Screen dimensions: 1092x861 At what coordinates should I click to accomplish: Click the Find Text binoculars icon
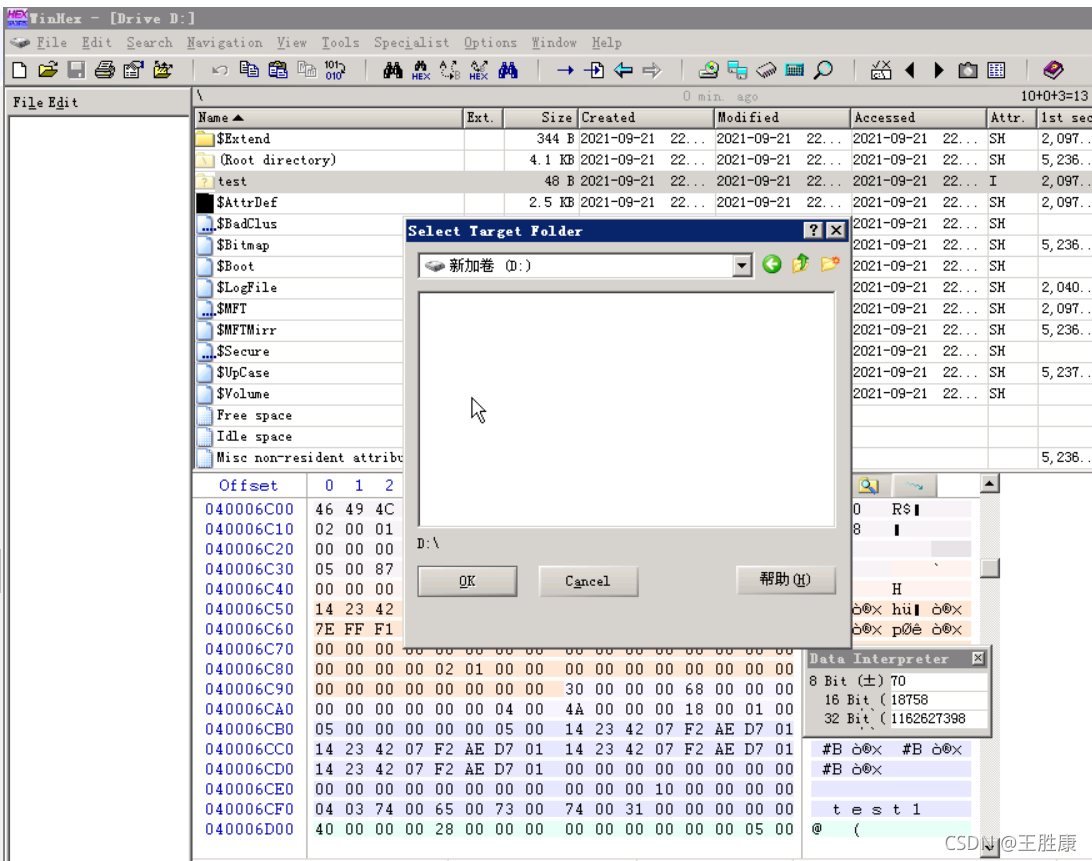[393, 70]
